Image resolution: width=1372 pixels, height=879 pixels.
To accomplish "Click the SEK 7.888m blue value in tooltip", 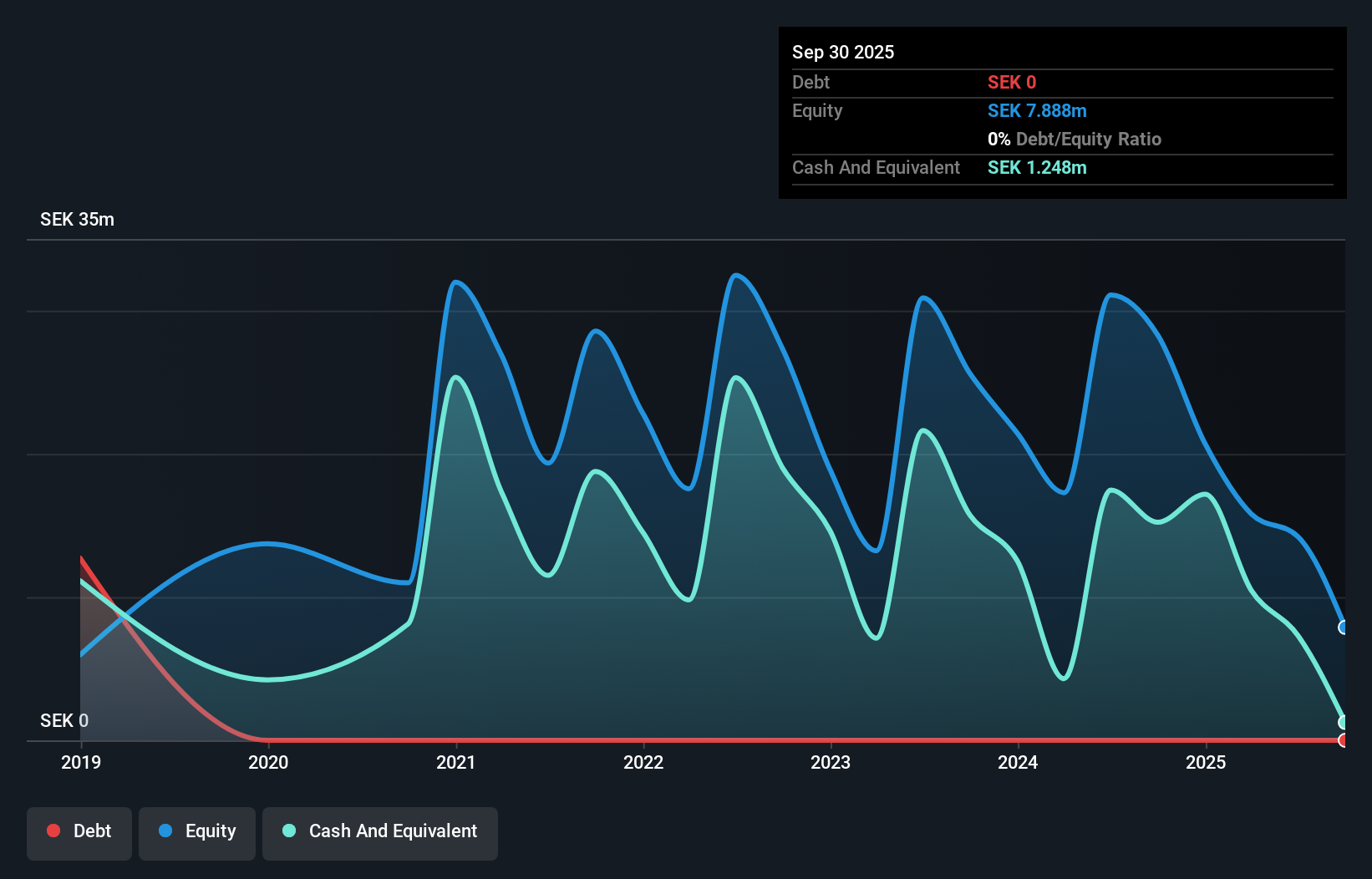I will pos(1038,110).
